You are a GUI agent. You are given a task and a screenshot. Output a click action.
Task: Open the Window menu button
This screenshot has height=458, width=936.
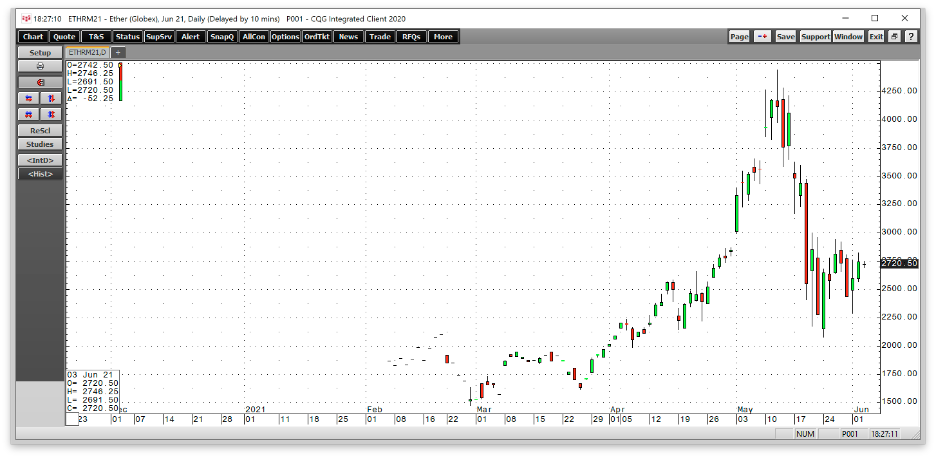tap(848, 36)
